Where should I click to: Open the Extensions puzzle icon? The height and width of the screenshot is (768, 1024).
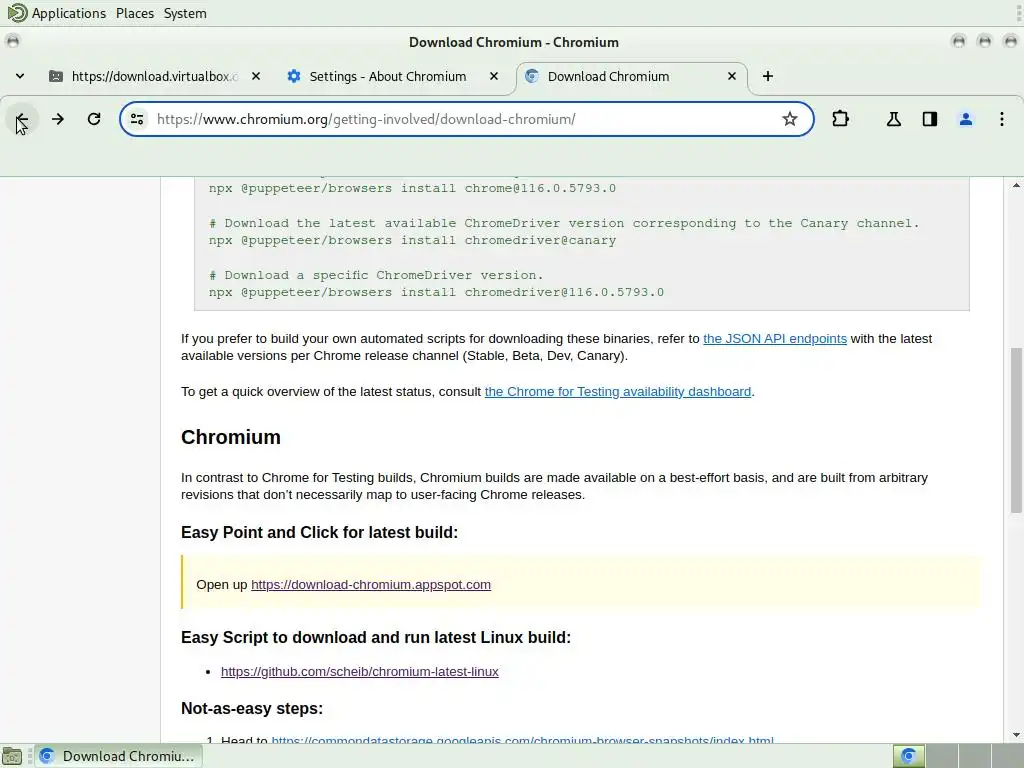coord(840,120)
